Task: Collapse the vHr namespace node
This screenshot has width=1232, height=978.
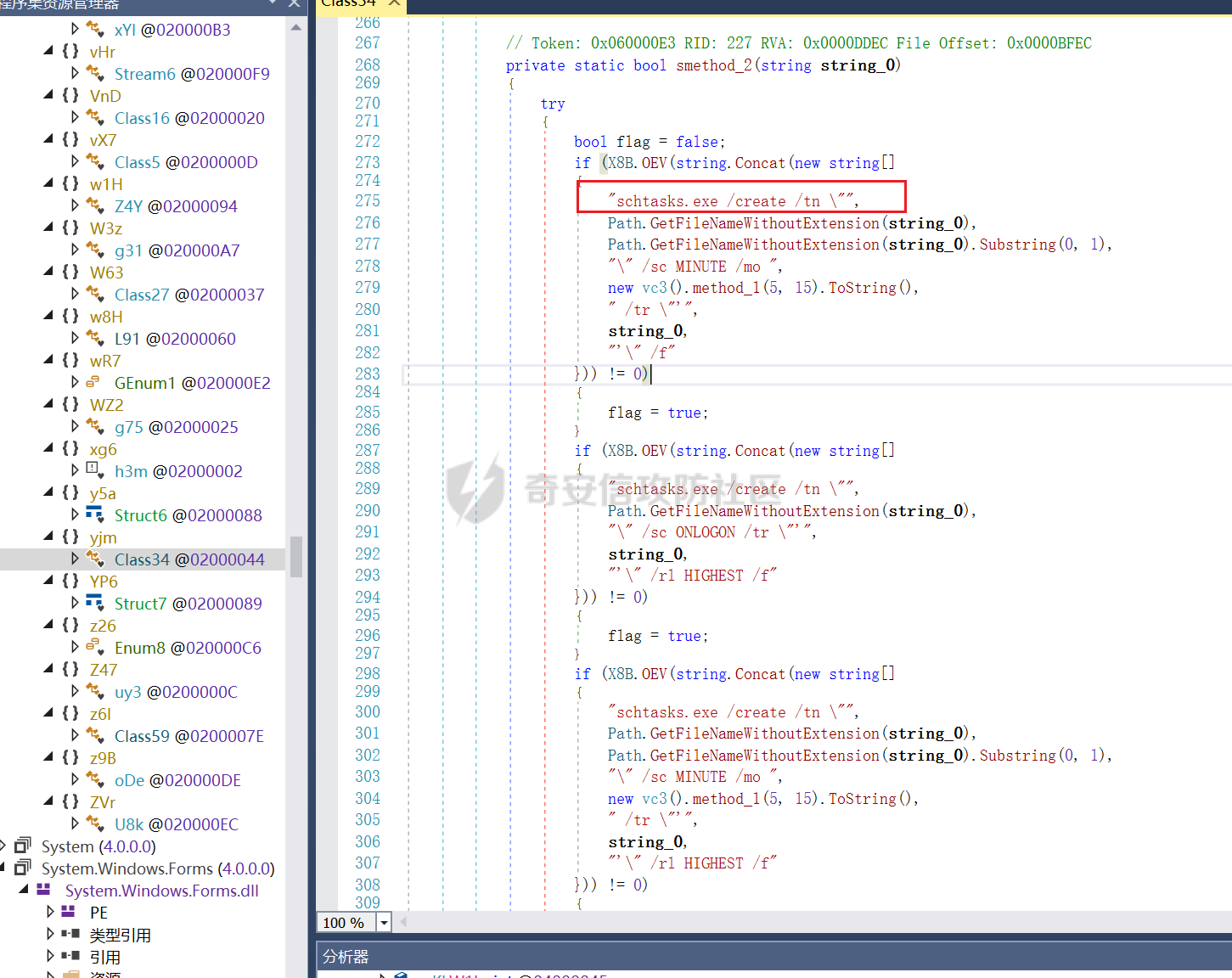Action: point(48,51)
